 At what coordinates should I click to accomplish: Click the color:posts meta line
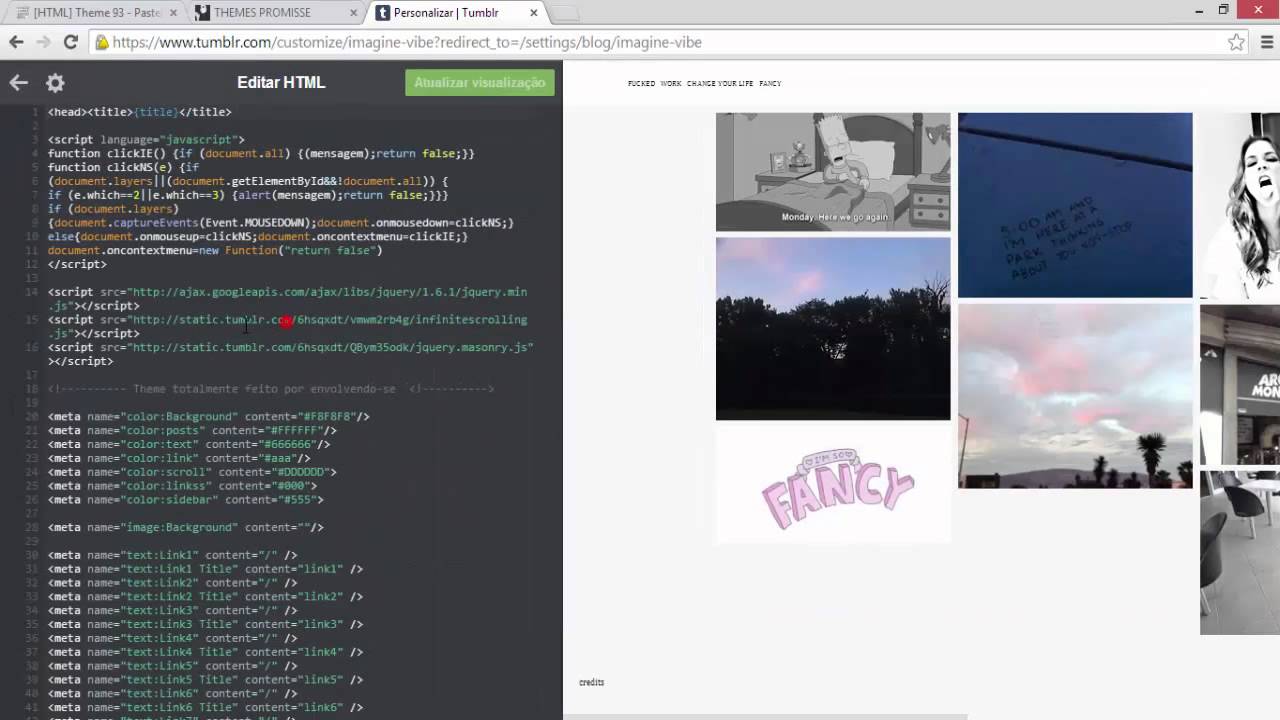pos(192,431)
